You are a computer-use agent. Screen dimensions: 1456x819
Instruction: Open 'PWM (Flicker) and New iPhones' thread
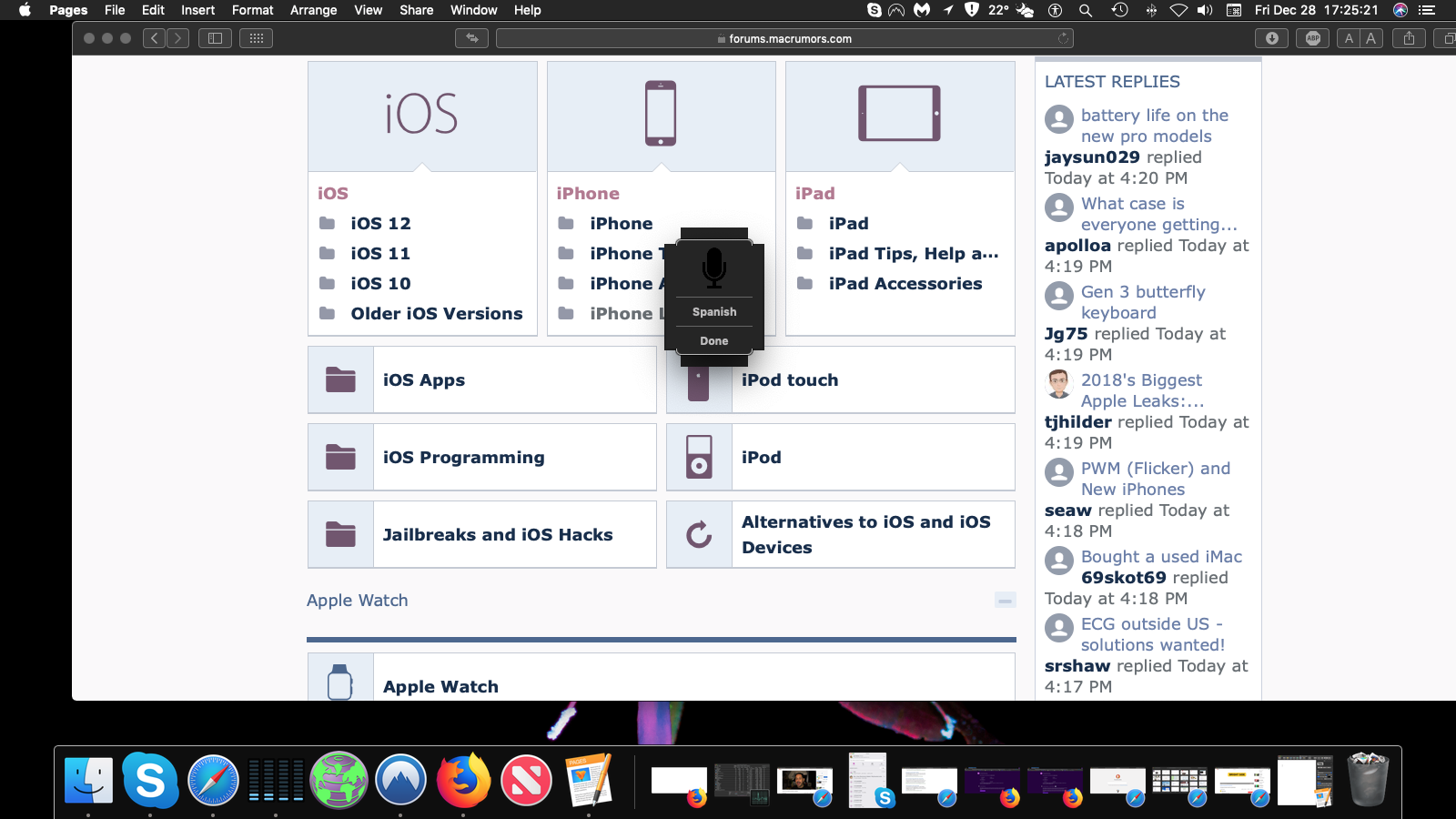click(1156, 479)
